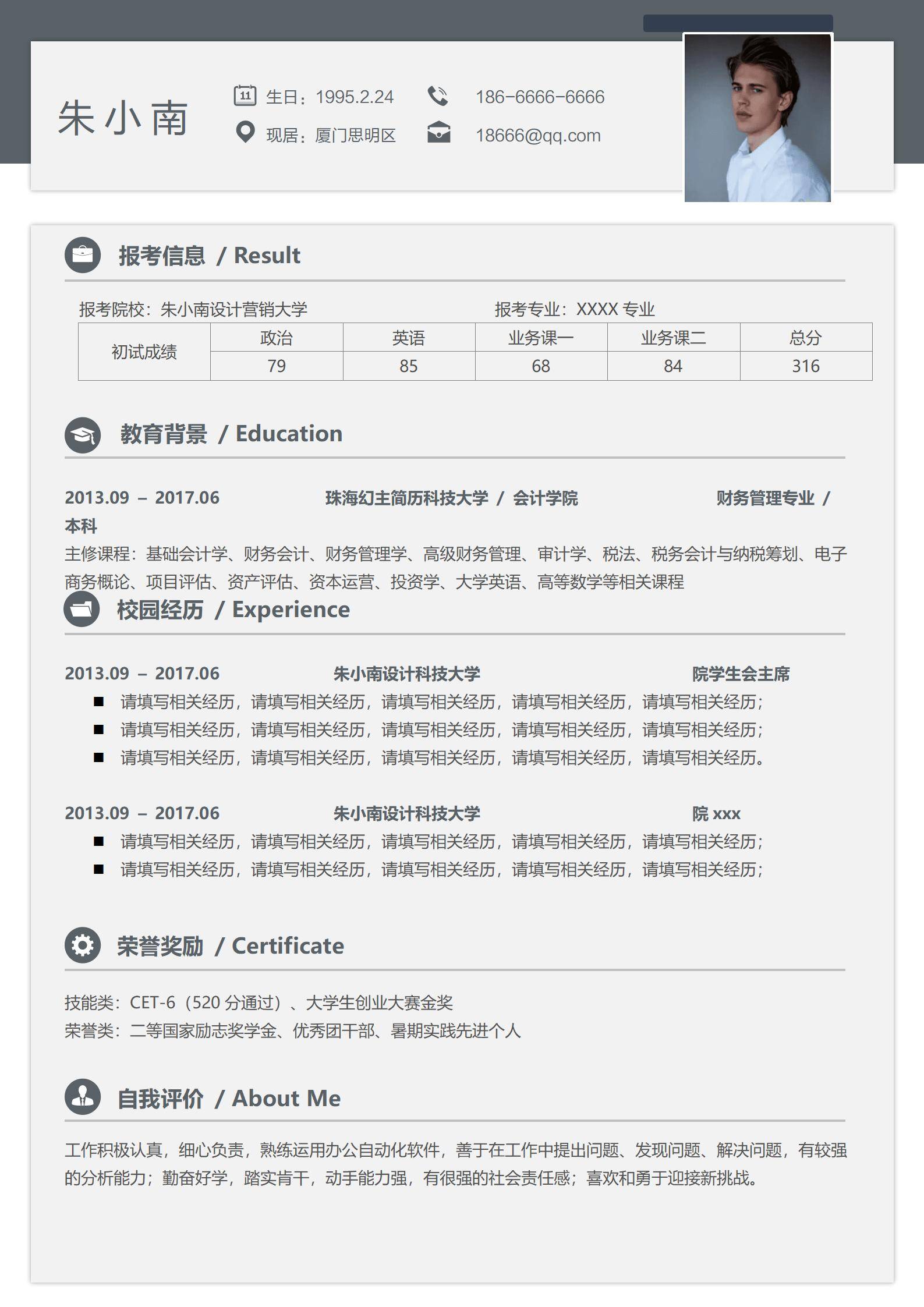Click the dark blue bar above photo
The height and width of the screenshot is (1307, 924).
[x=738, y=23]
